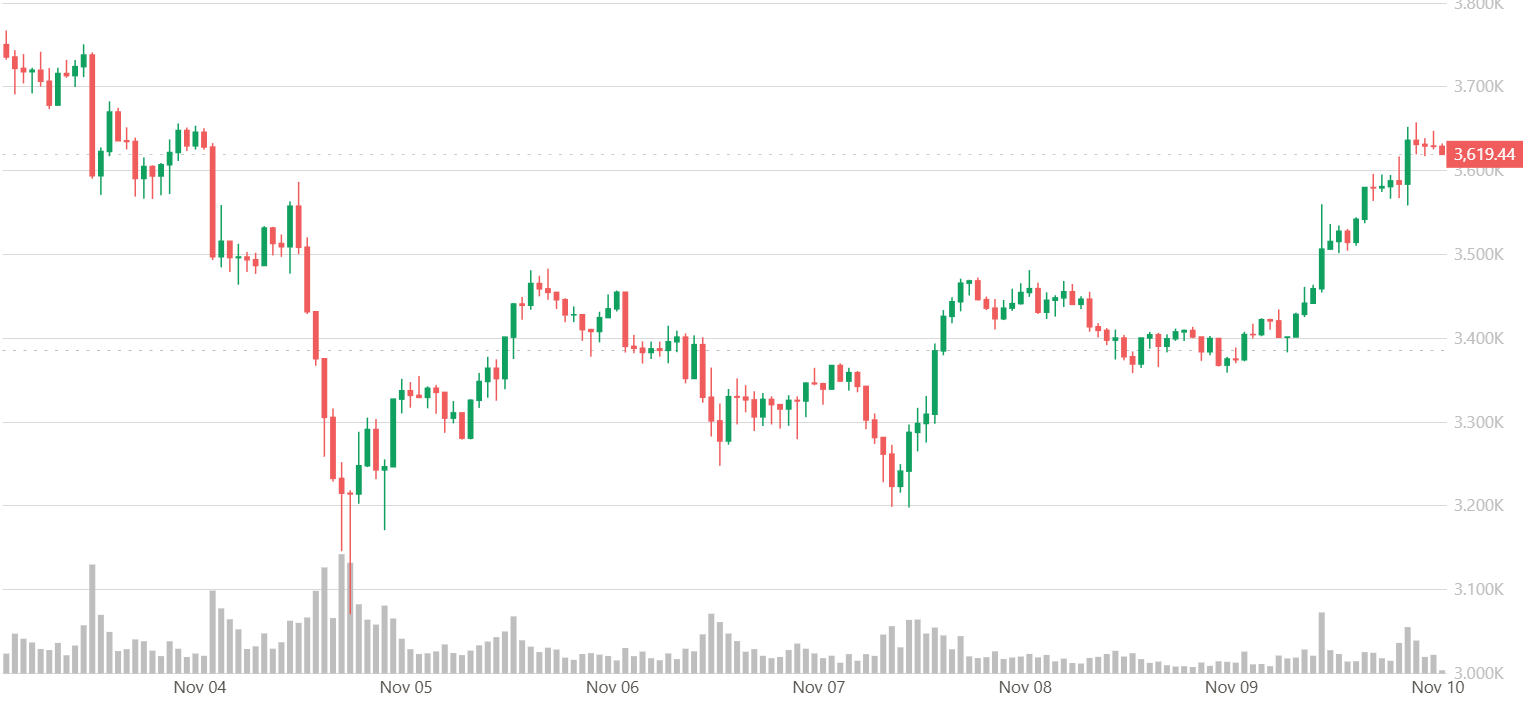Click the Nov 10 date label
The image size is (1530, 708).
[x=1437, y=688]
